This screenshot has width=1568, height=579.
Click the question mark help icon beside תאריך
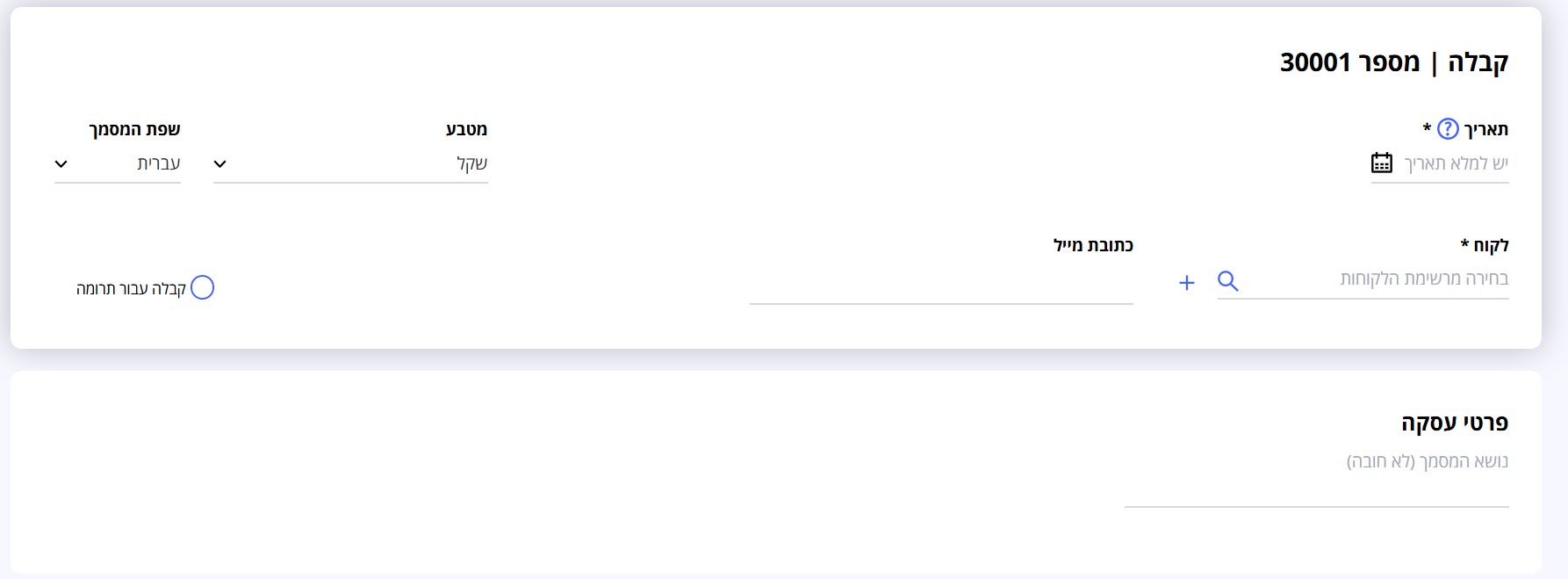[1448, 129]
